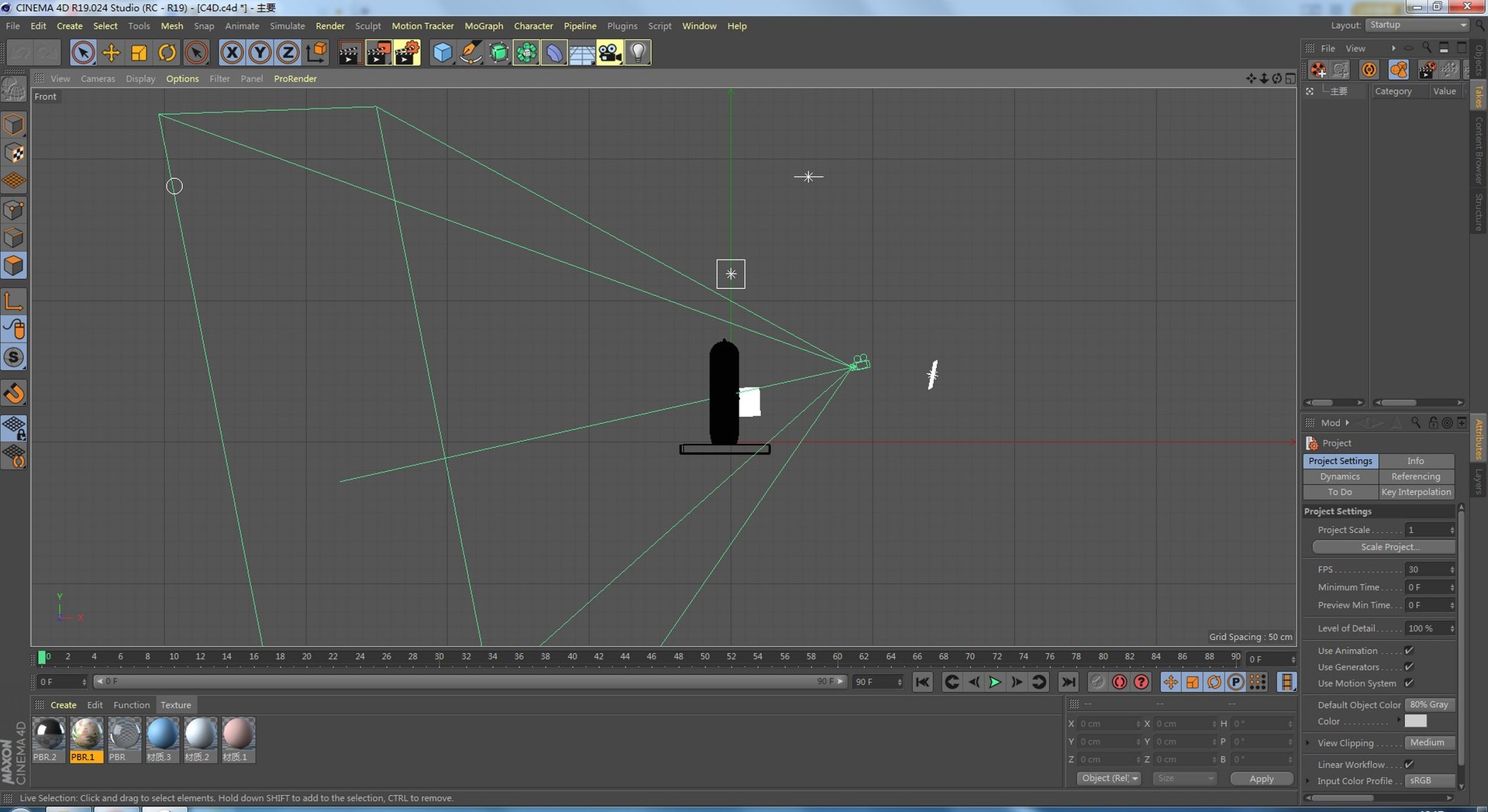The height and width of the screenshot is (812, 1488).
Task: Toggle the X-axis lock
Action: pos(231,53)
